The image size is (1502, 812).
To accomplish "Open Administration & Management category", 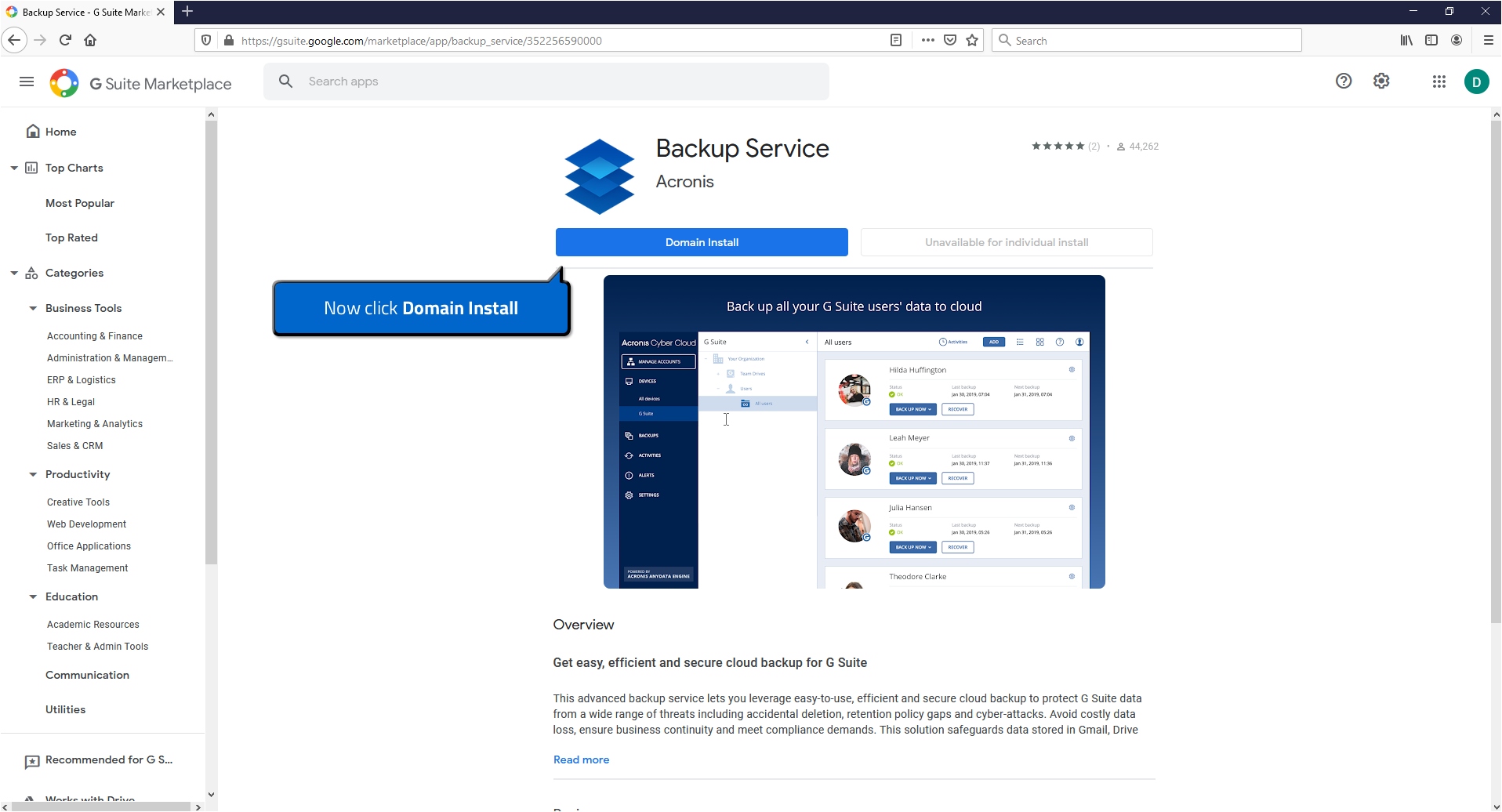I will (110, 358).
